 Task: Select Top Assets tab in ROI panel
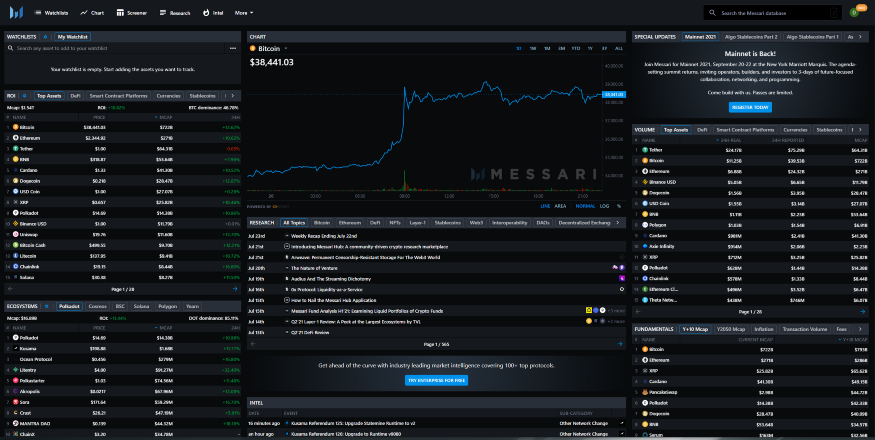[x=49, y=96]
